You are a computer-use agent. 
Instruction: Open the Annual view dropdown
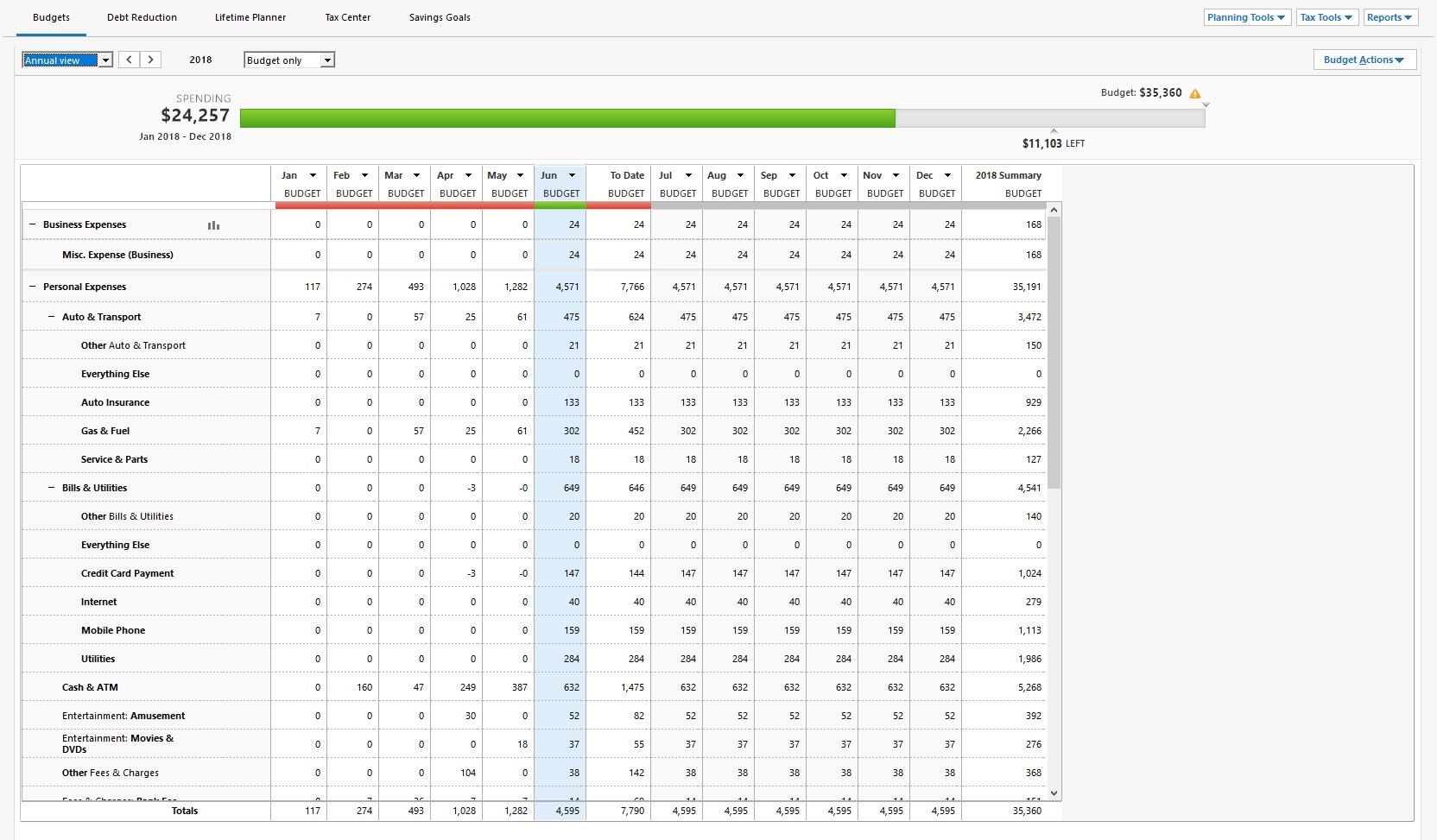click(67, 60)
